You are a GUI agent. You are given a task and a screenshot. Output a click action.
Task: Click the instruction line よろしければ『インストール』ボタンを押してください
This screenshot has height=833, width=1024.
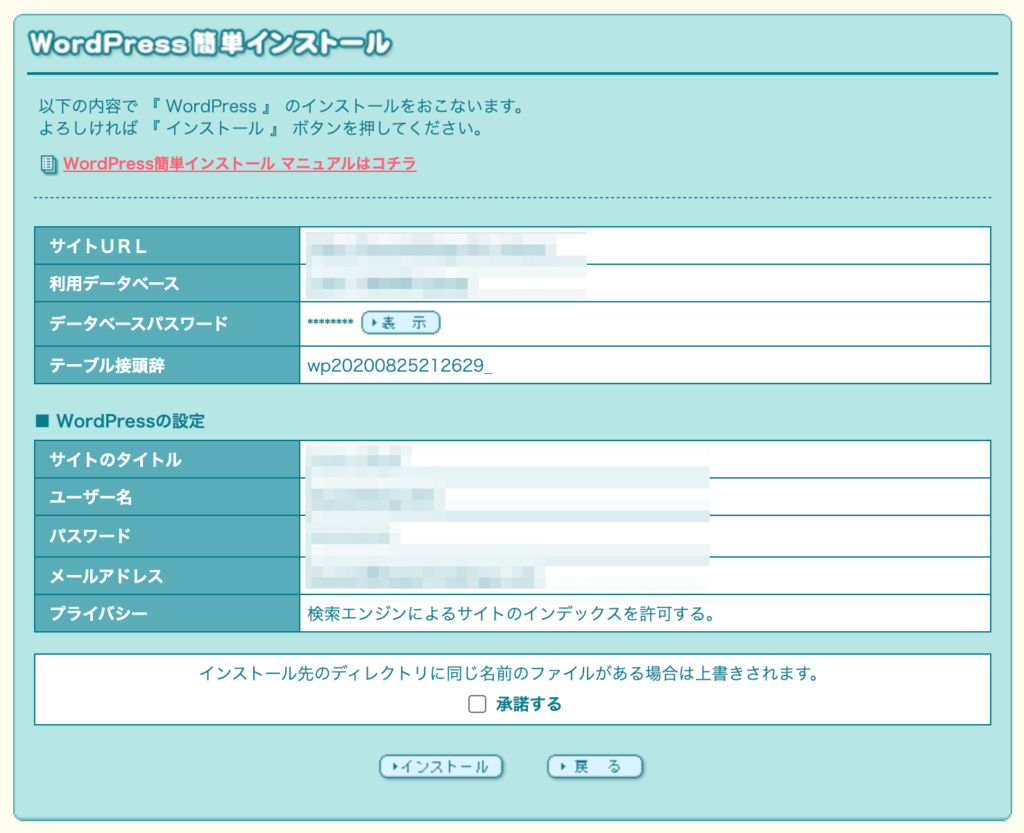(261, 128)
